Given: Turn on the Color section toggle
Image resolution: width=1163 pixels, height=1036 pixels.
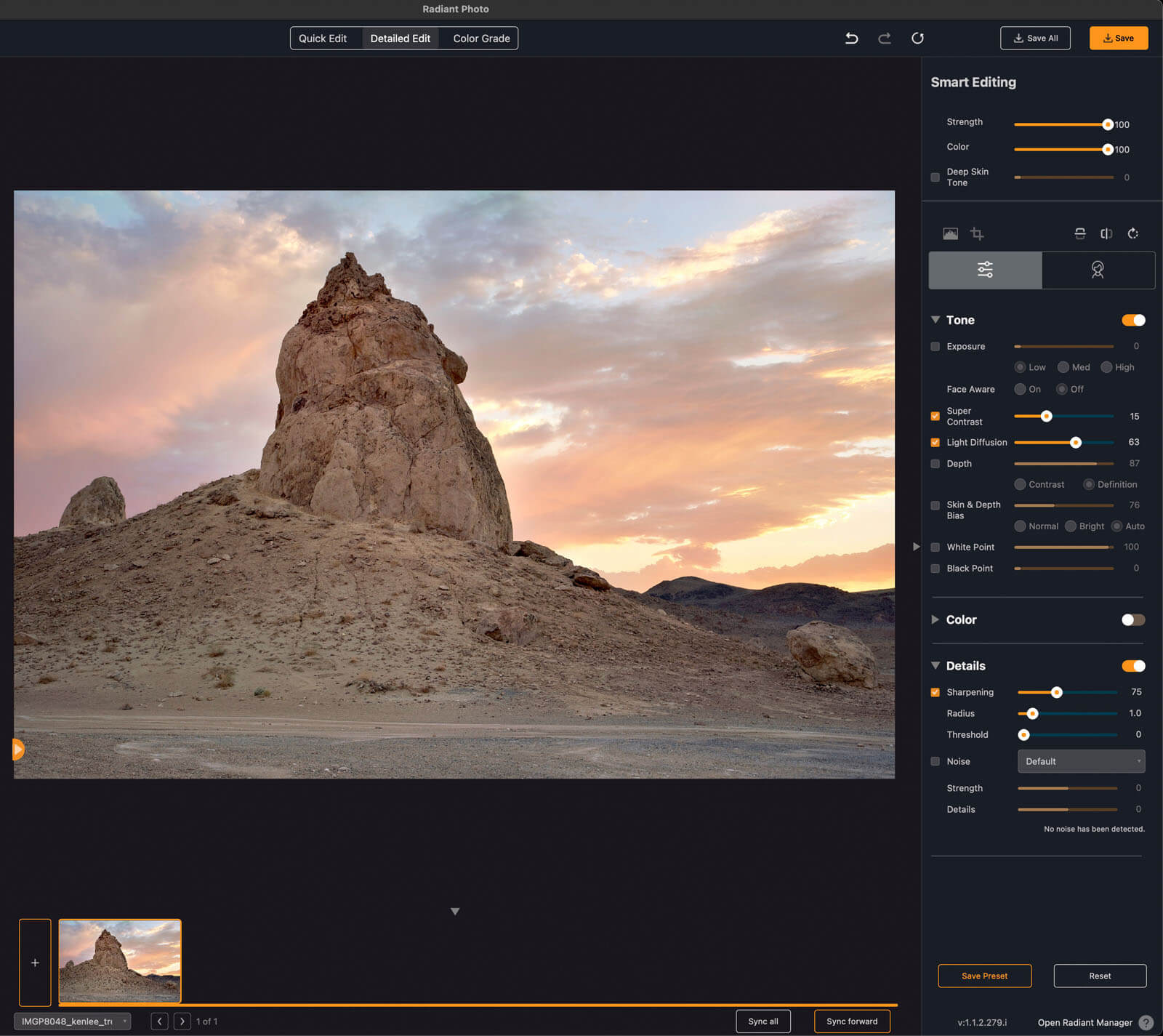Looking at the screenshot, I should click(1132, 619).
